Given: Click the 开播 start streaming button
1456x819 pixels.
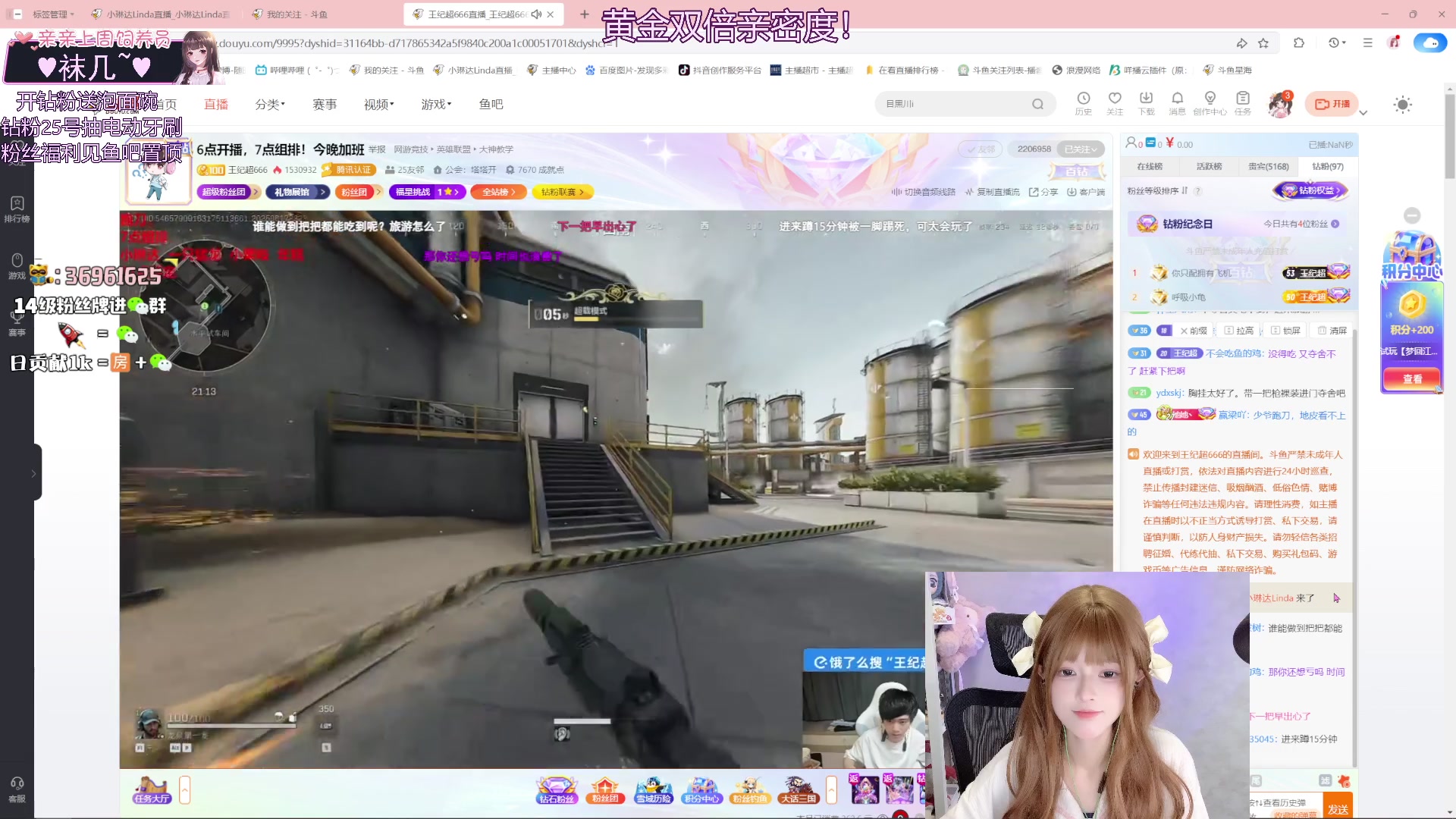Looking at the screenshot, I should [x=1332, y=104].
